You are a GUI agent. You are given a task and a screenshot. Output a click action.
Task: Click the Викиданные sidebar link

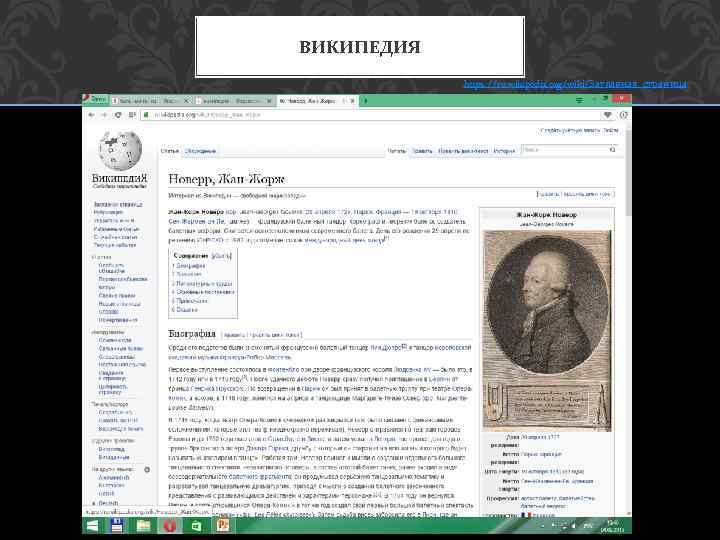114,457
